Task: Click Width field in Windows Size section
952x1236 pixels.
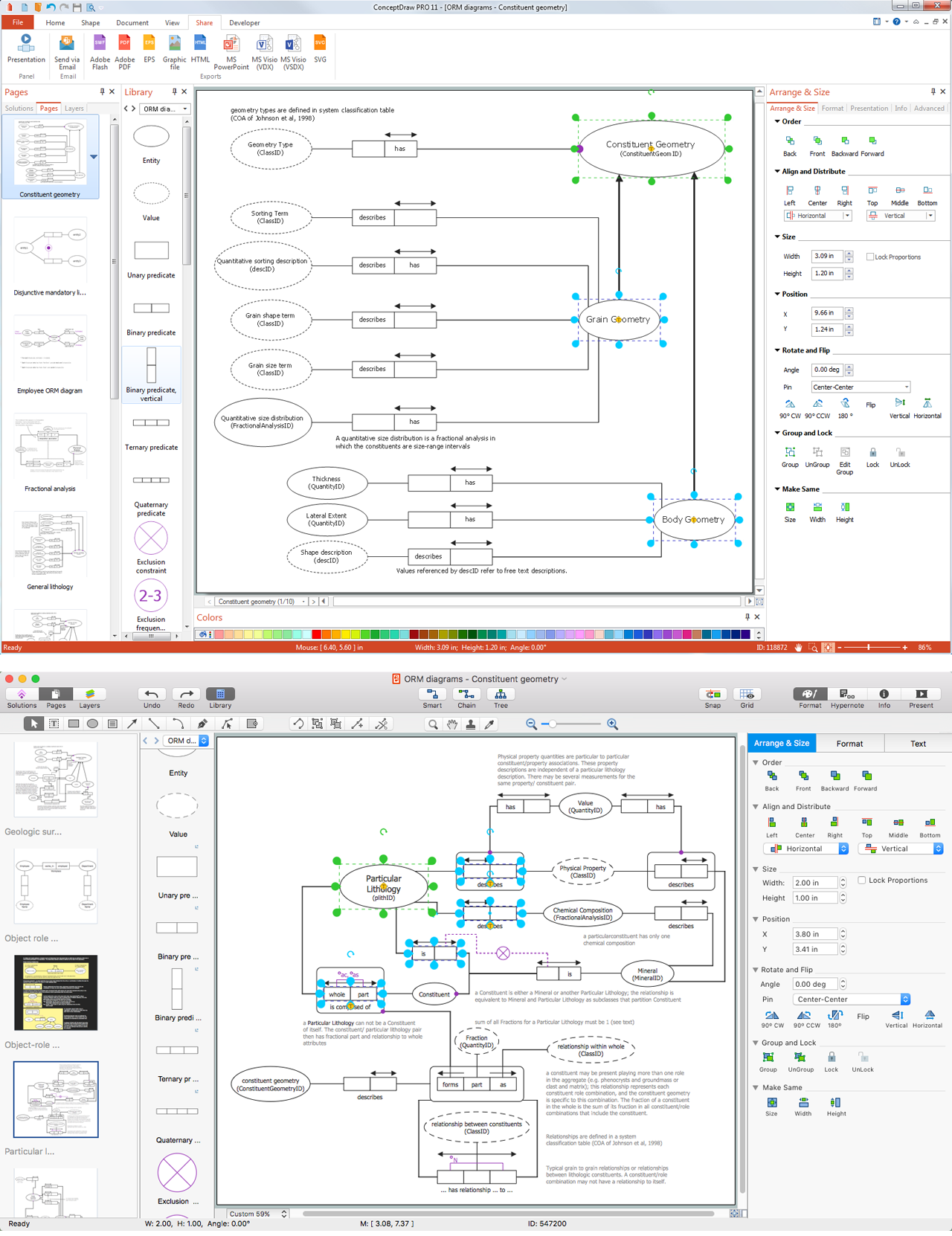Action: [x=827, y=257]
